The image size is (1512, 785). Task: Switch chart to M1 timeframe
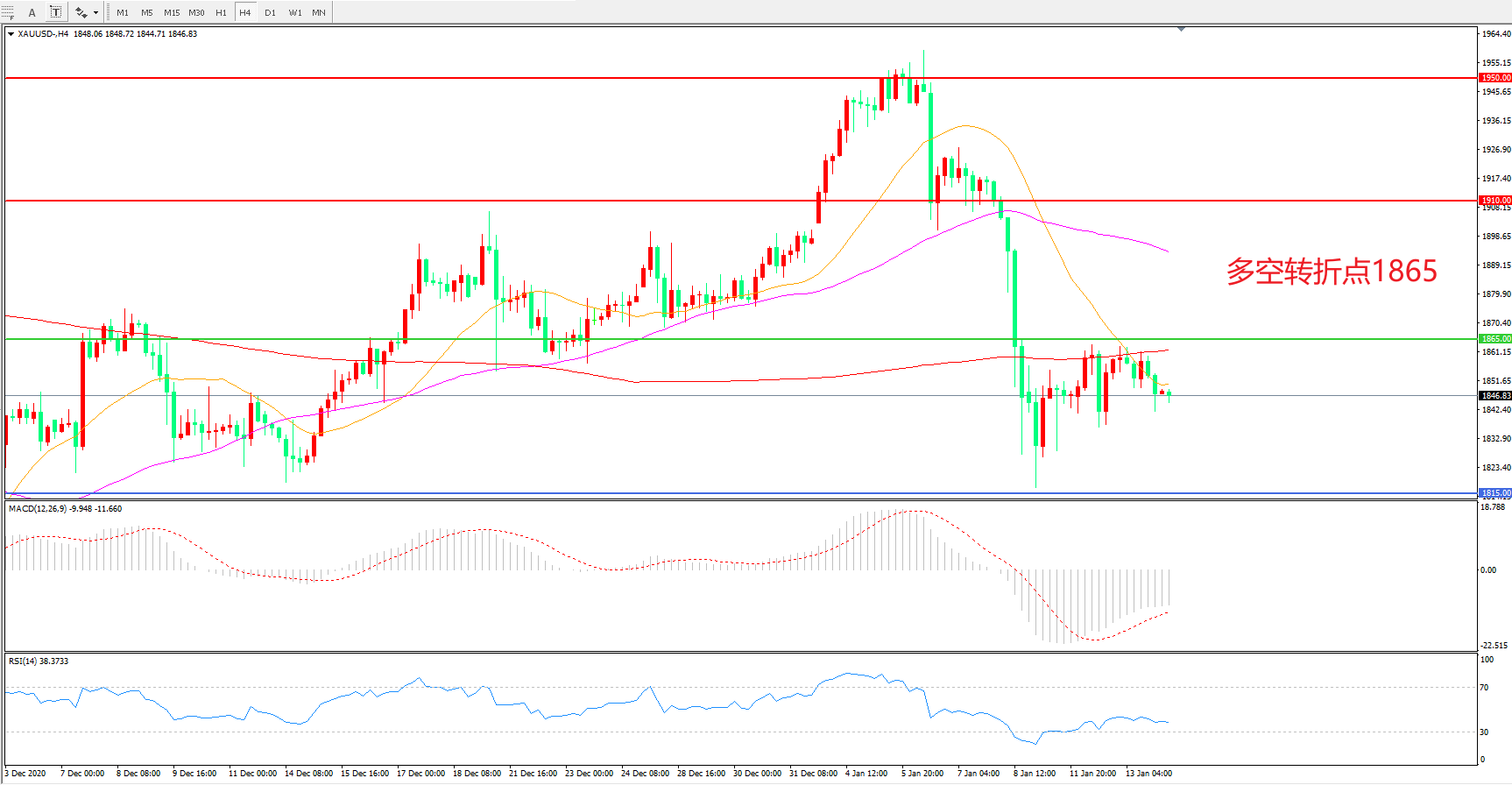click(123, 12)
